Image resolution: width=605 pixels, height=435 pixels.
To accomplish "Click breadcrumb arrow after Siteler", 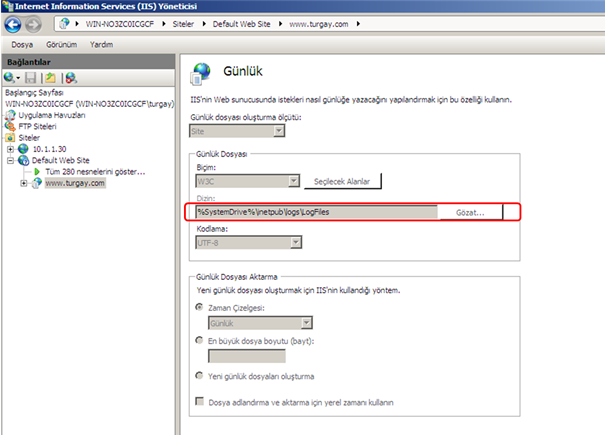I will [x=204, y=24].
